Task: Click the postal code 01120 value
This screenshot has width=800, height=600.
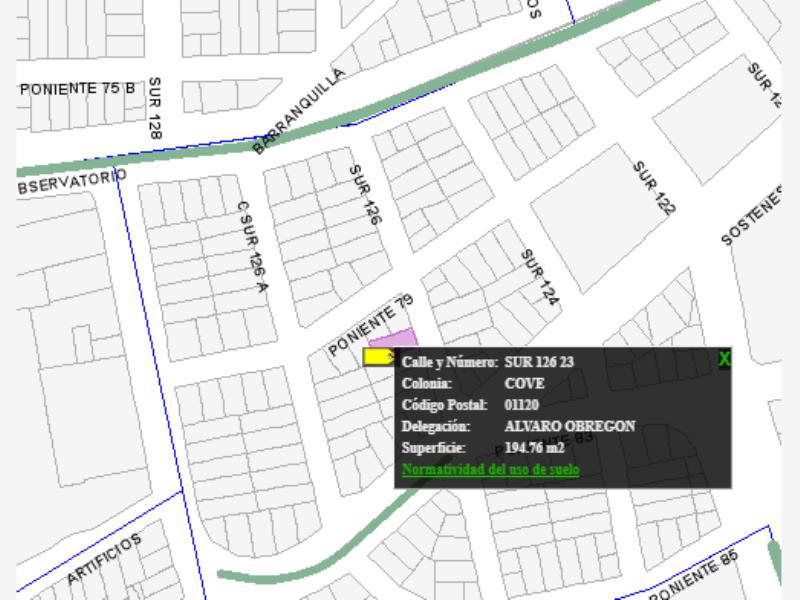Action: tap(521, 405)
